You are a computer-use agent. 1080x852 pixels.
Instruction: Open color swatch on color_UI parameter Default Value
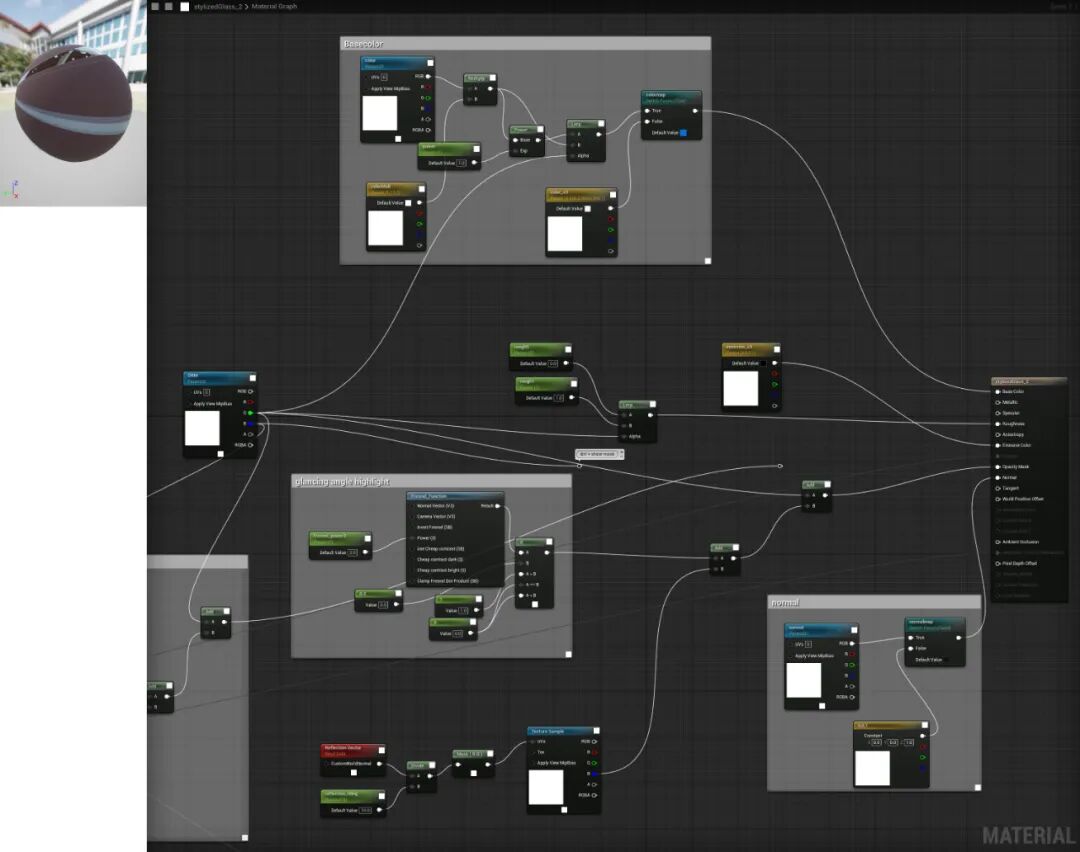click(x=588, y=209)
